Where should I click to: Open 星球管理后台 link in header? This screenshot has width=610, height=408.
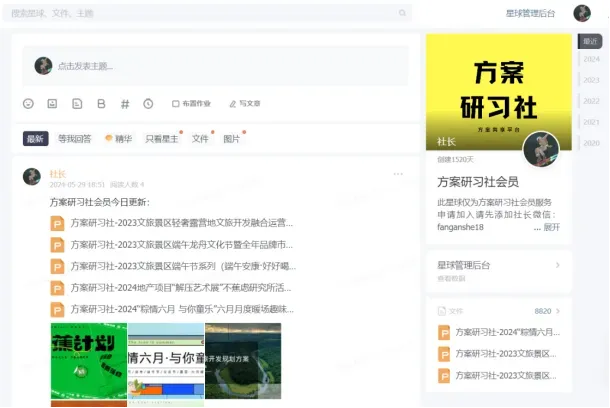pyautogui.click(x=530, y=13)
